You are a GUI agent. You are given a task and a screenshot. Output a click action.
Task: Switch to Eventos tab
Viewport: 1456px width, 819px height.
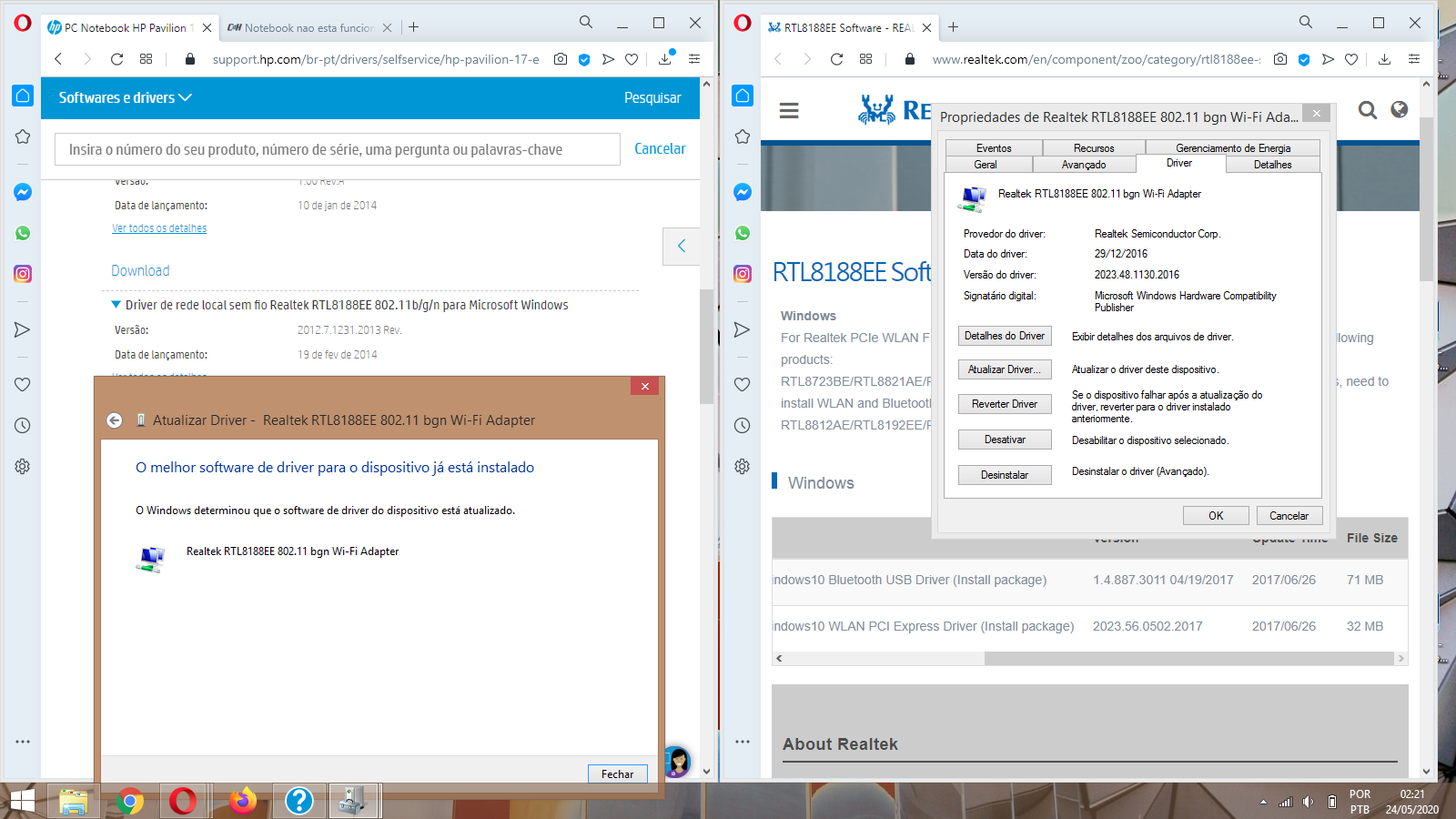(x=994, y=148)
